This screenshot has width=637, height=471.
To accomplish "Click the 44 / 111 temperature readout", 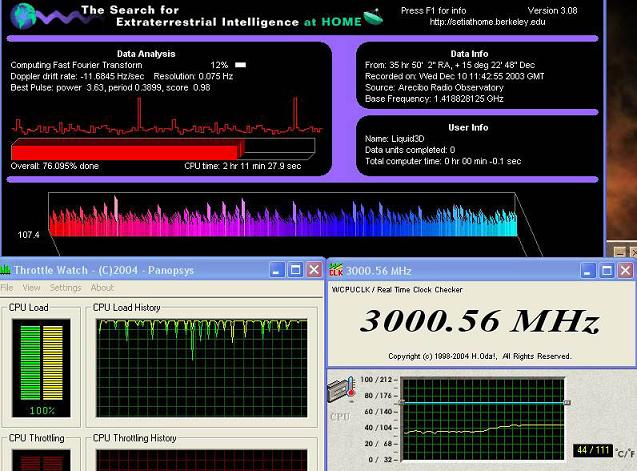I will click(593, 450).
